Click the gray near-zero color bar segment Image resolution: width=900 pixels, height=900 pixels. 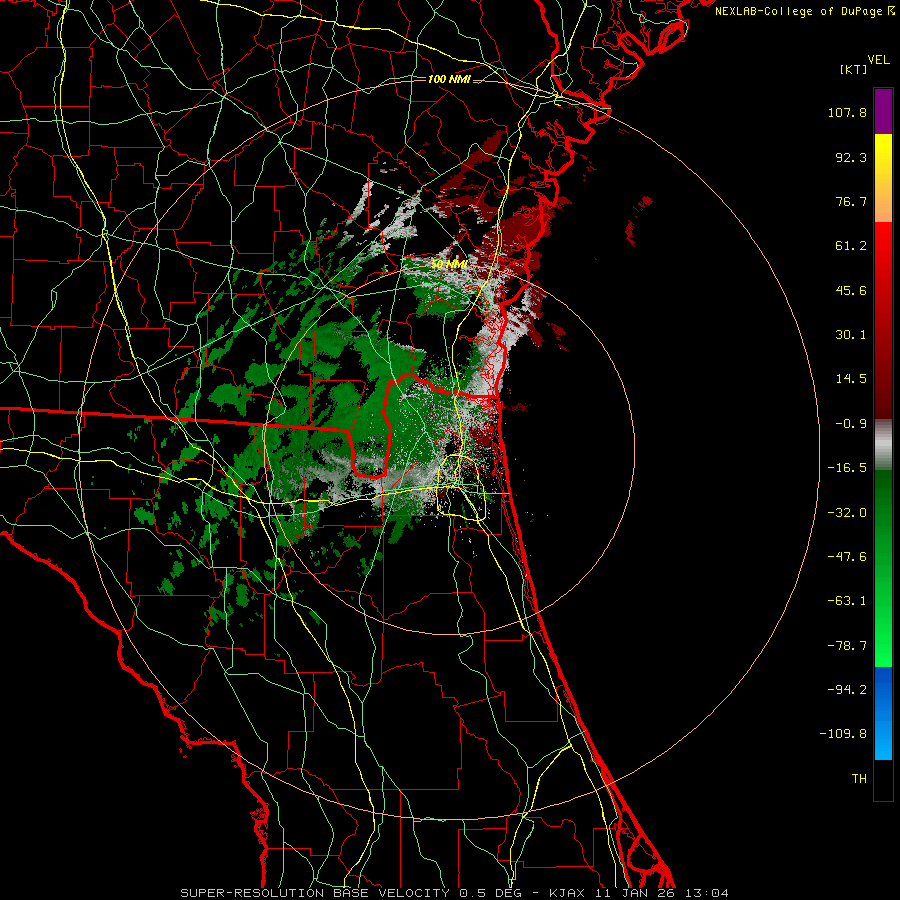883,445
